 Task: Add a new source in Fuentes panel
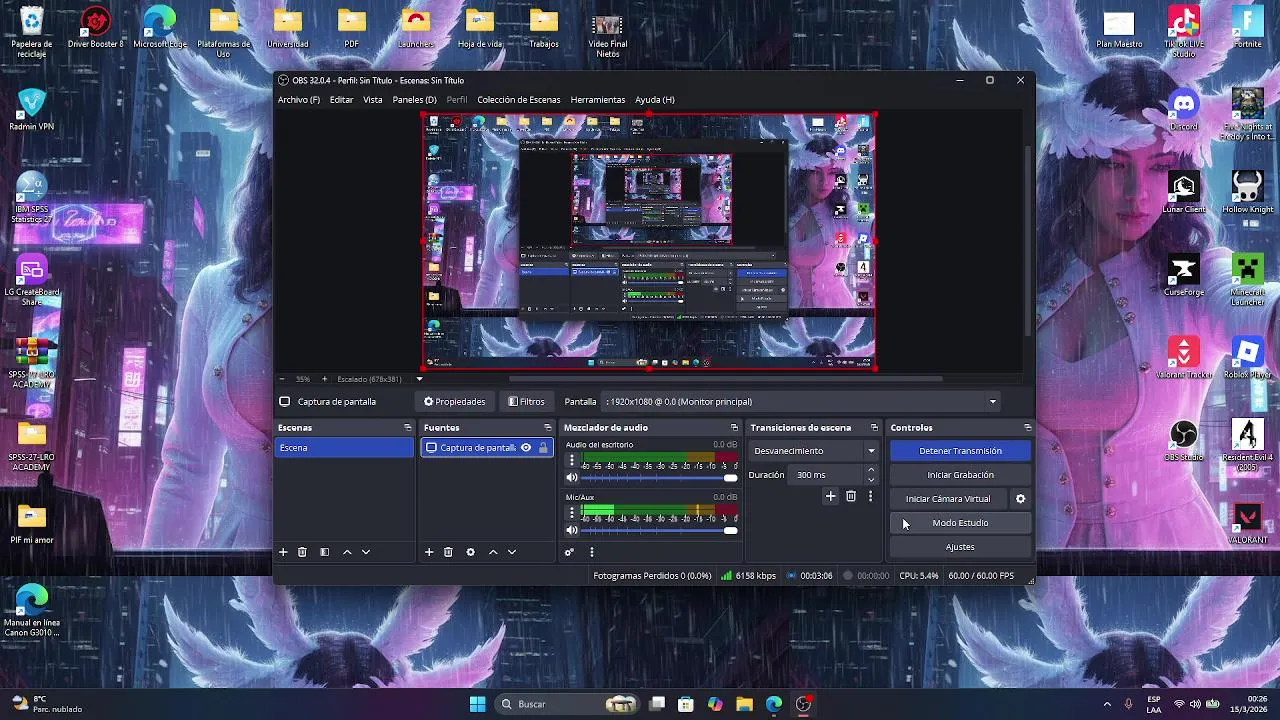pyautogui.click(x=429, y=552)
